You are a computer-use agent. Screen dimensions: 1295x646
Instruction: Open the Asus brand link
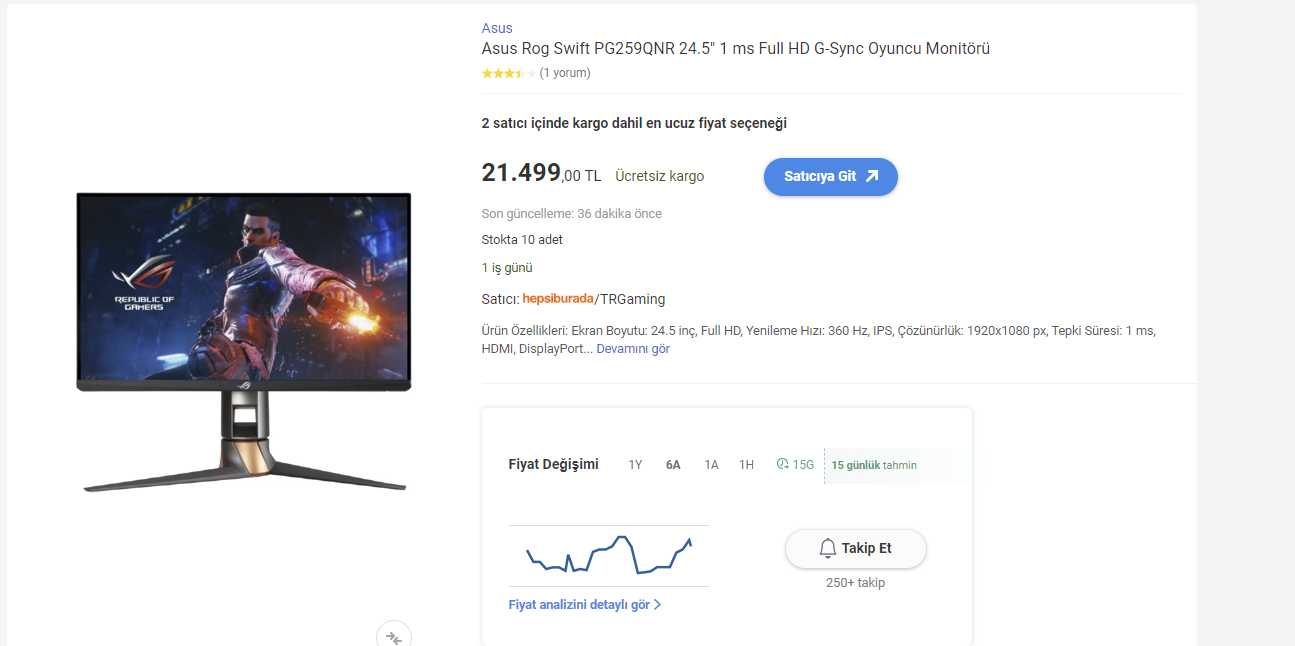(497, 28)
